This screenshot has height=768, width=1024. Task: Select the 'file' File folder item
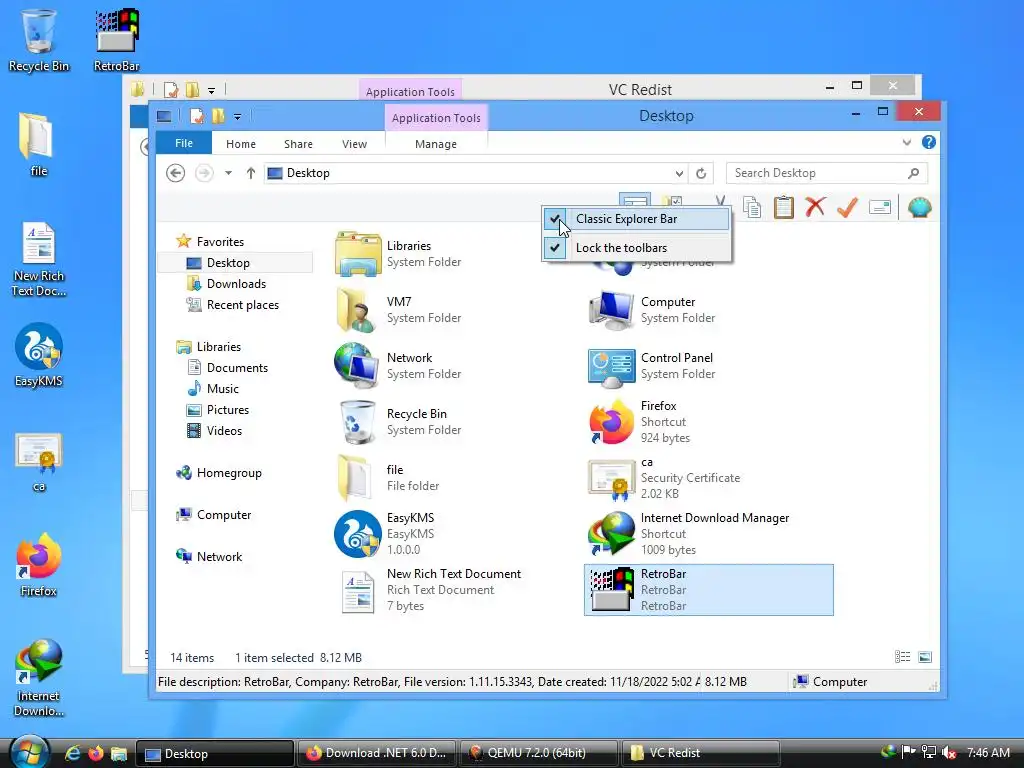457,477
